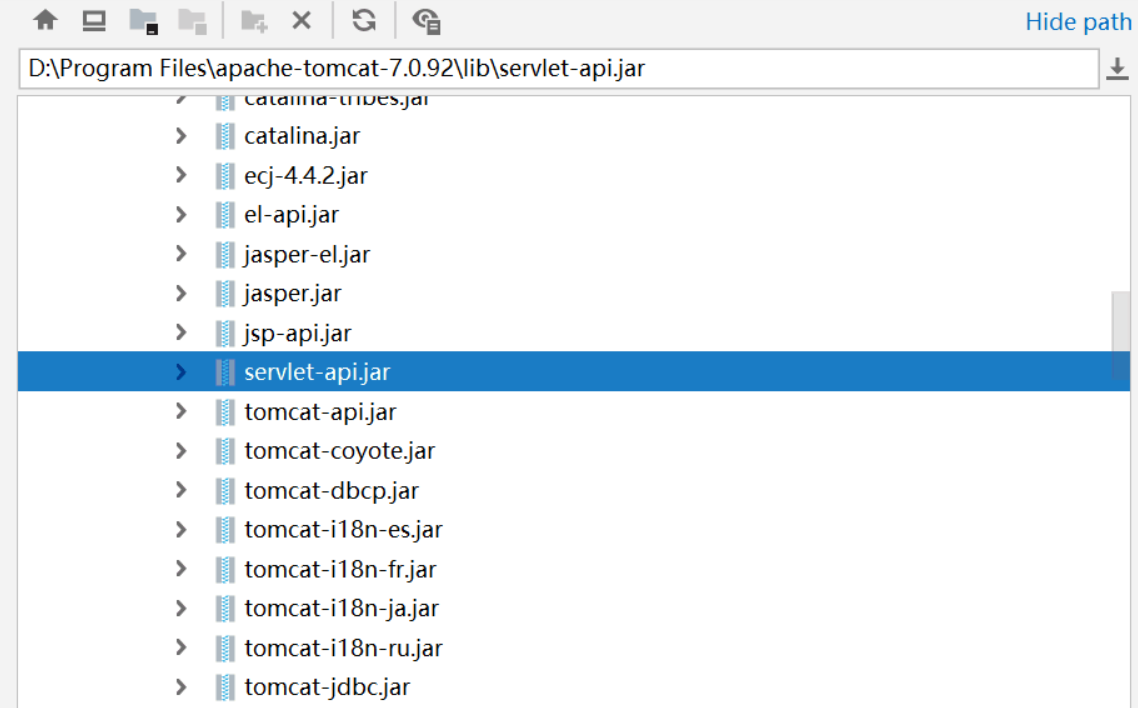Click the file tree vertical scrollbar thumb
The height and width of the screenshot is (708, 1138).
1121,335
